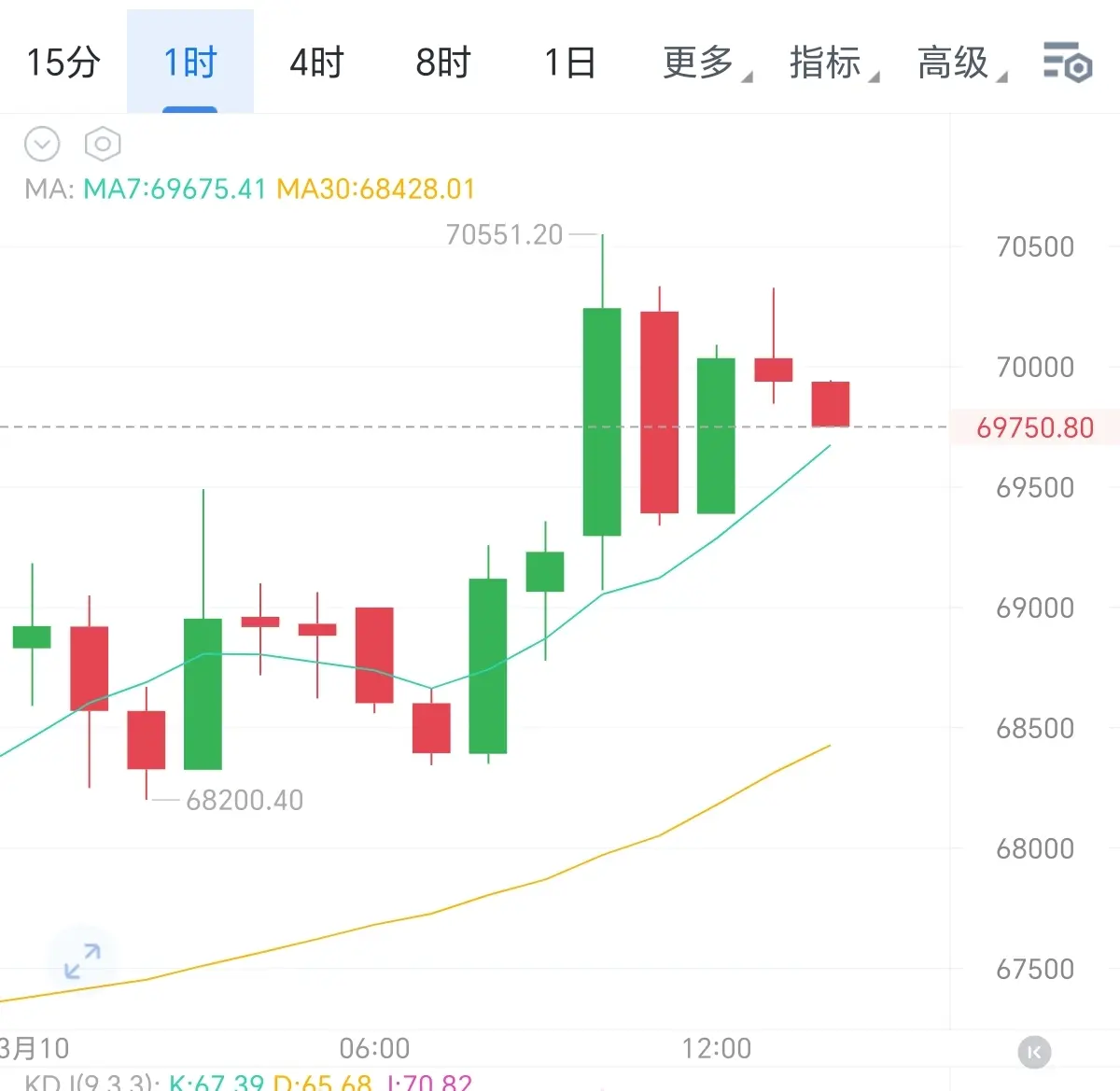Tap the high marker 70551.20
The width and height of the screenshot is (1120, 1091).
(504, 234)
